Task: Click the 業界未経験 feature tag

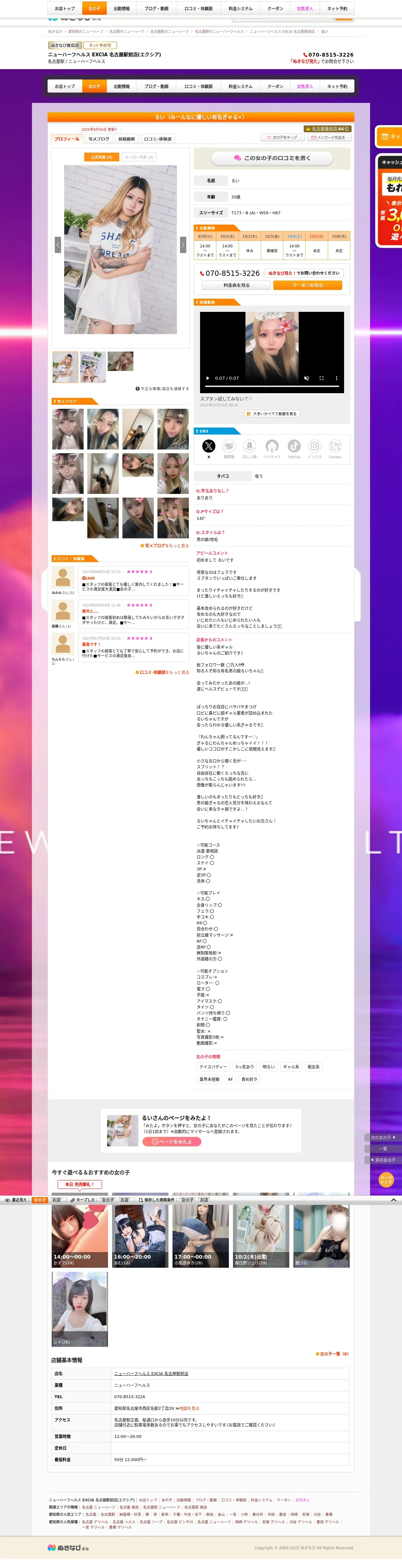Action: (209, 1079)
